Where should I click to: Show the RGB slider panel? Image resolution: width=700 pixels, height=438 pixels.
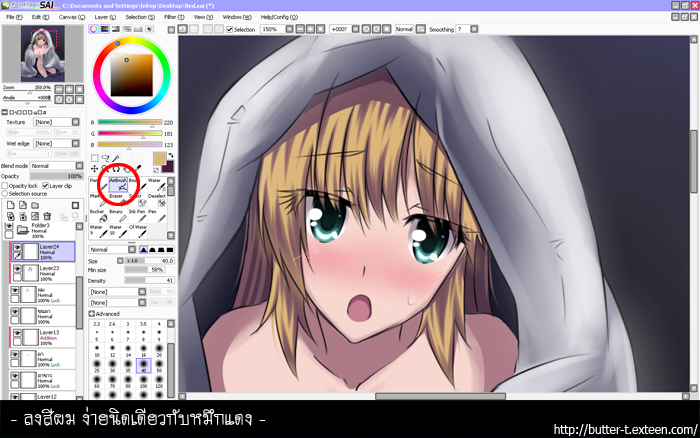[x=104, y=29]
